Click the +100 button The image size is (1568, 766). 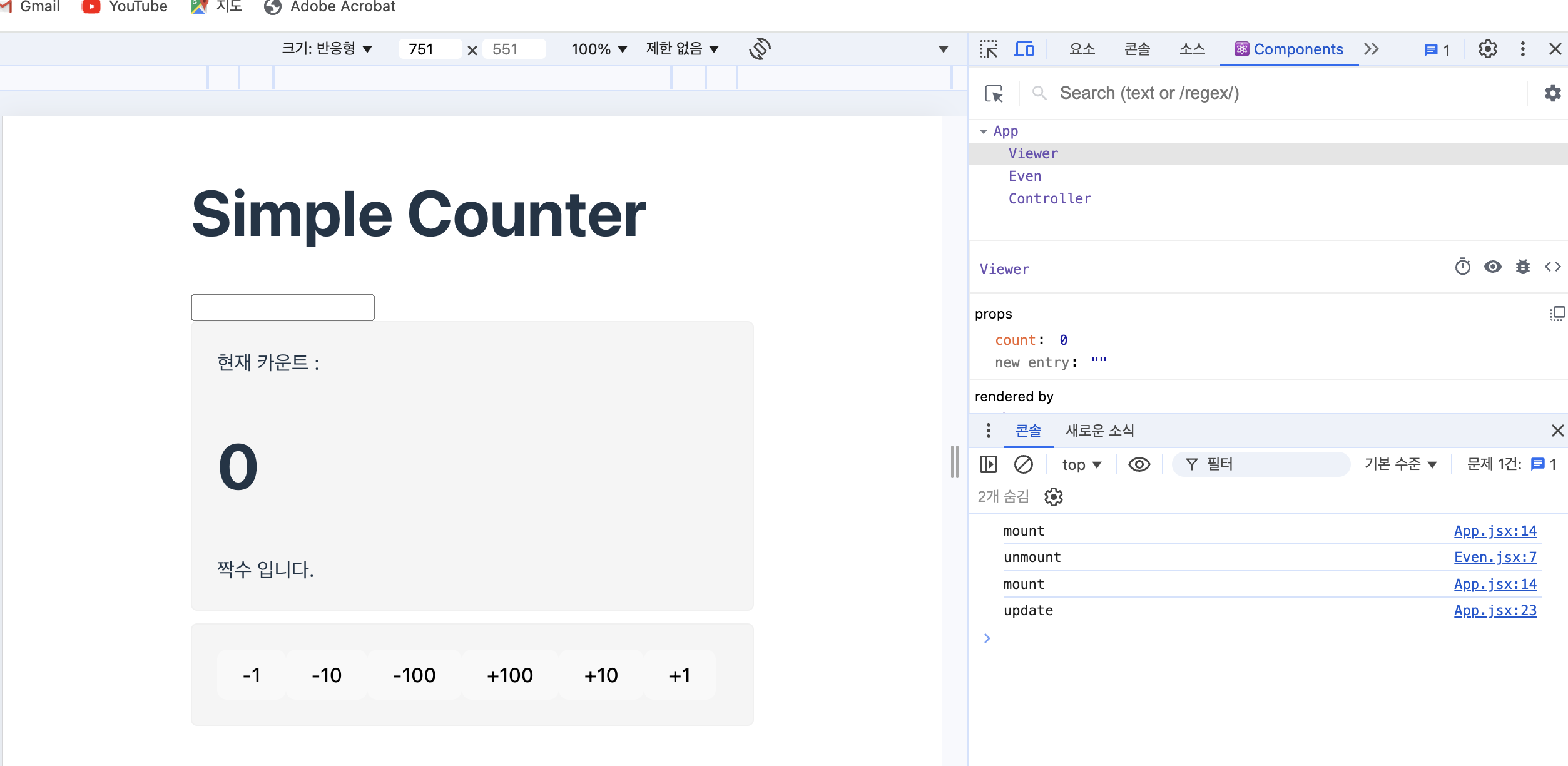510,675
